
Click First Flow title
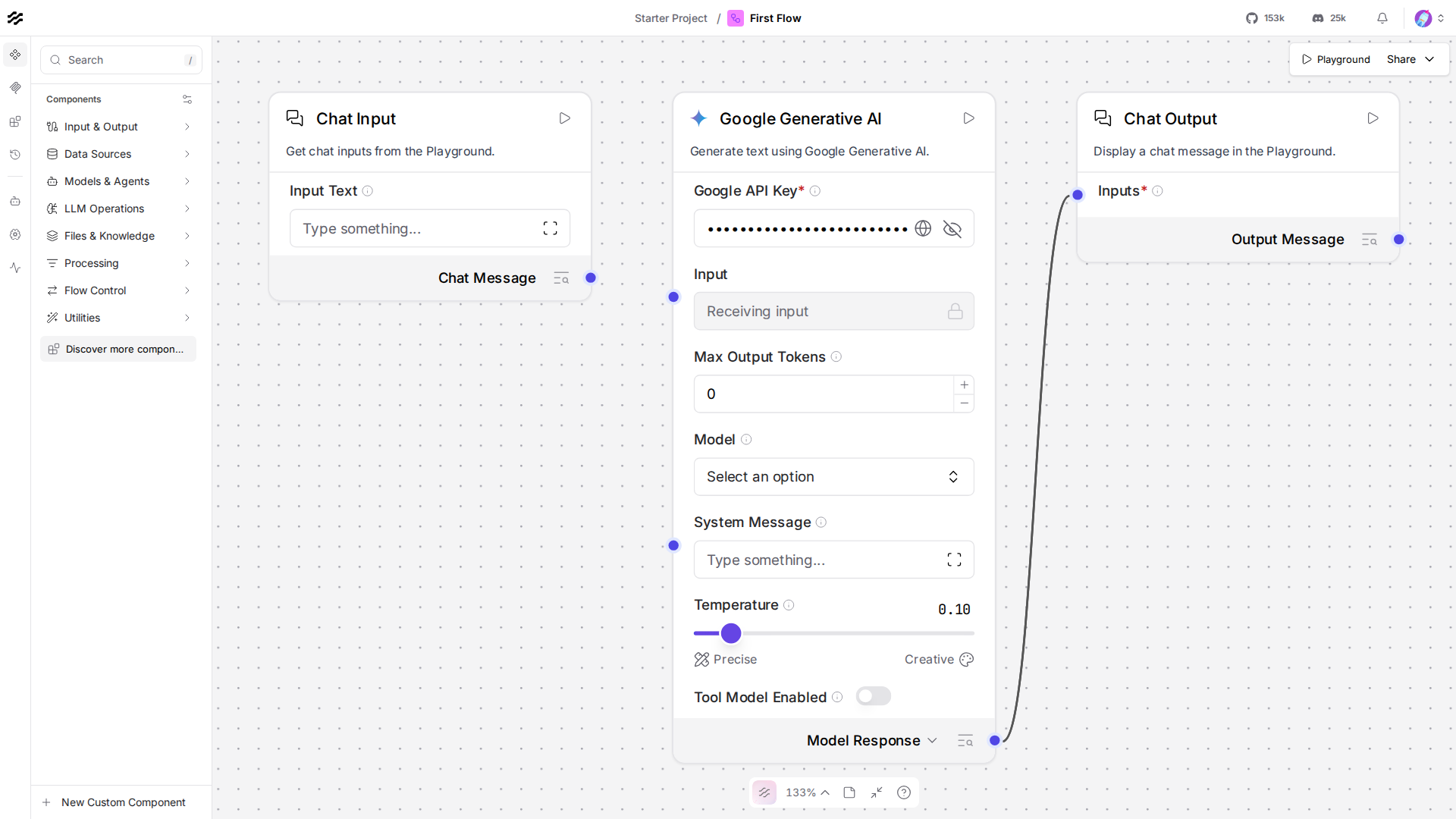[x=775, y=18]
